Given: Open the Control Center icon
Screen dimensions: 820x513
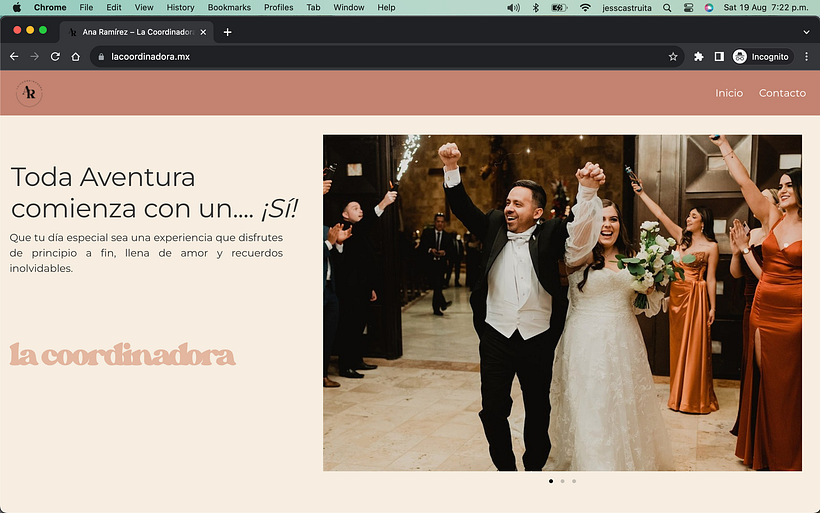Looking at the screenshot, I should pos(688,7).
